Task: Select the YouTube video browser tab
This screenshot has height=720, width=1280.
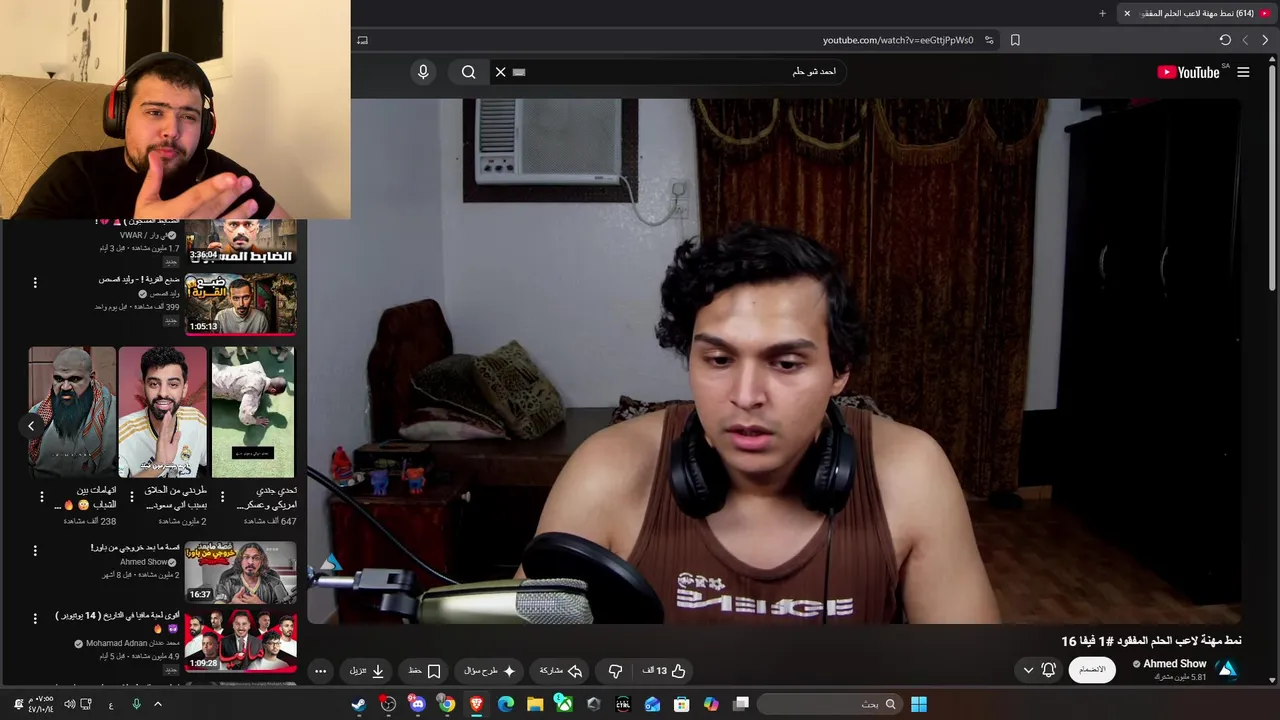Action: tap(1197, 13)
